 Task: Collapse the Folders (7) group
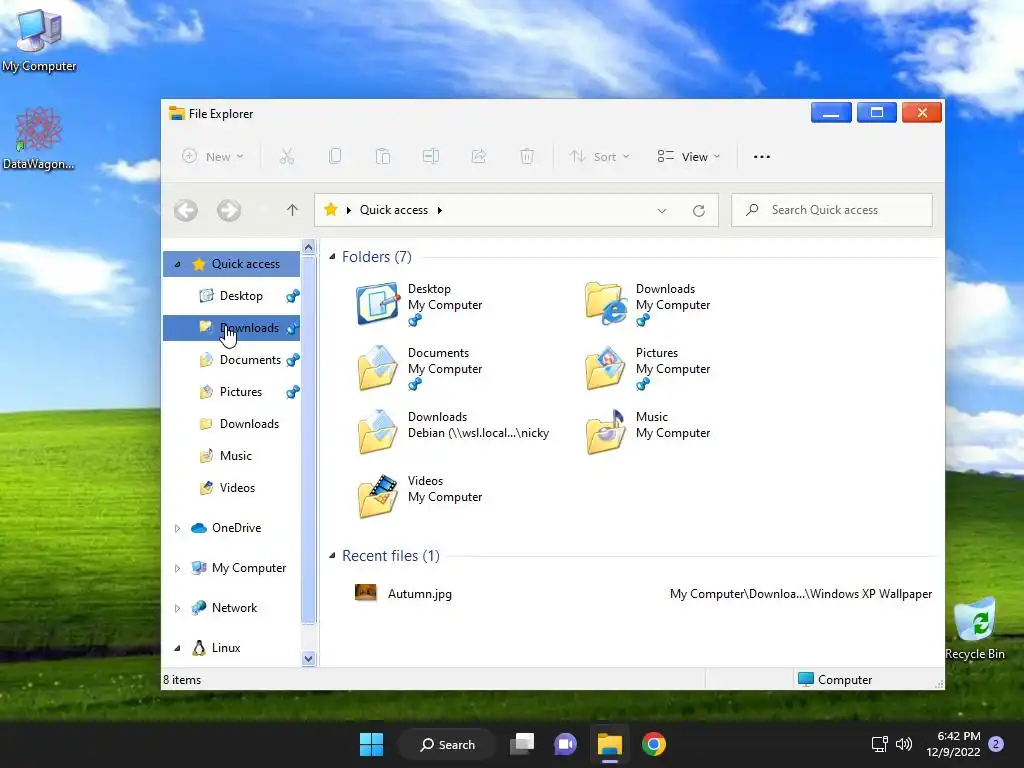[x=332, y=257]
